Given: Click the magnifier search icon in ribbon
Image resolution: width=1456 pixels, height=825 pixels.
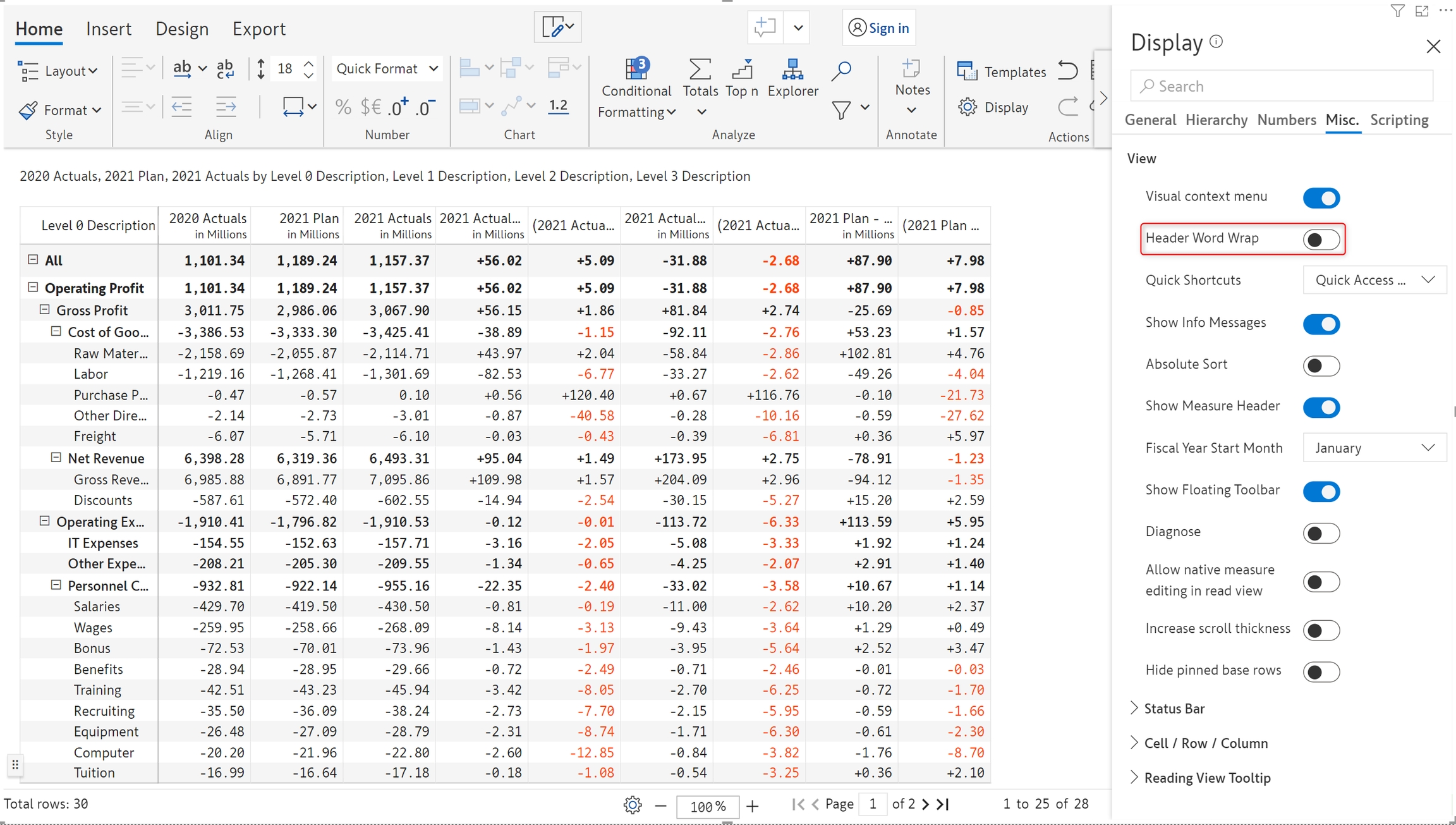Looking at the screenshot, I should (x=841, y=71).
